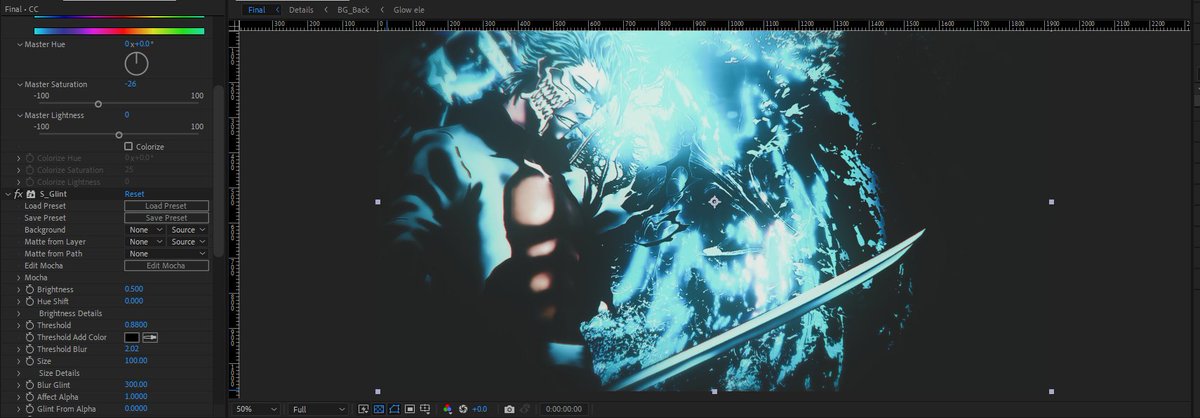The height and width of the screenshot is (418, 1200).
Task: Open the Full resolution dropdown
Action: [318, 409]
